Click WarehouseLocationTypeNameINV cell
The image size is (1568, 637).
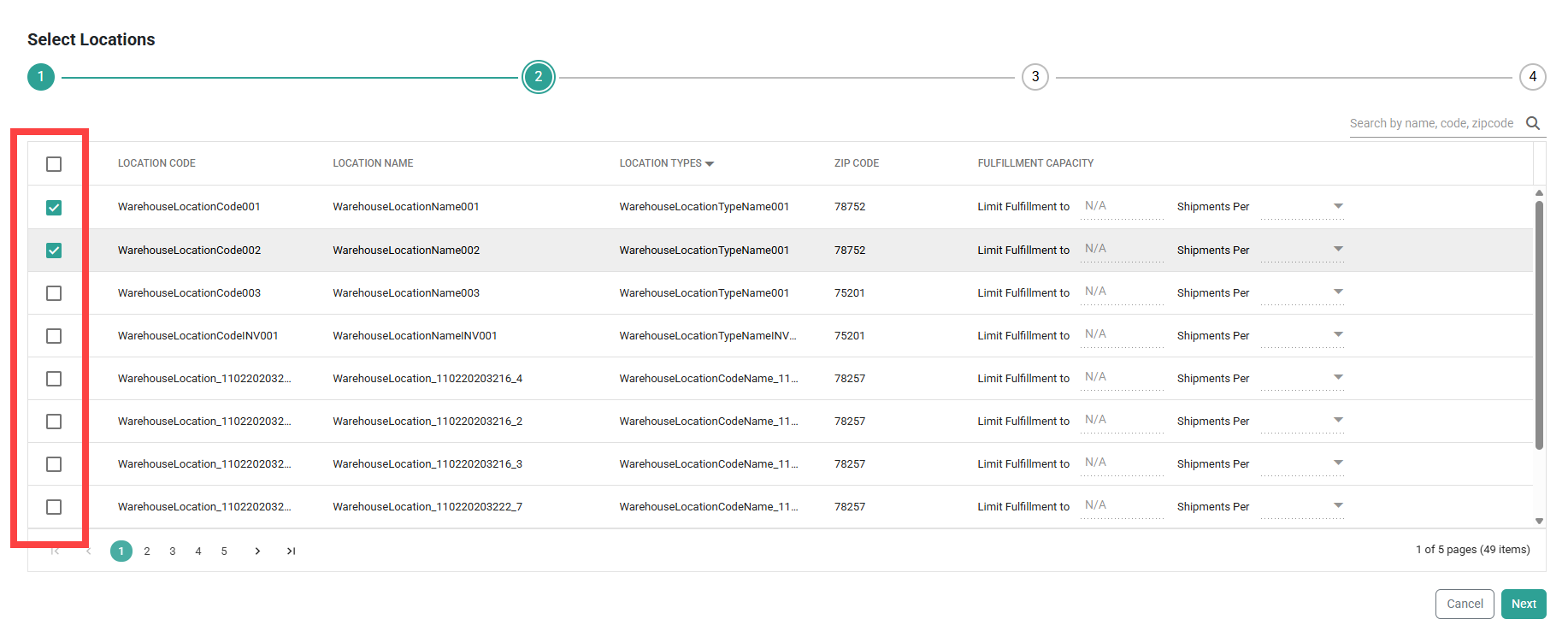pos(708,336)
